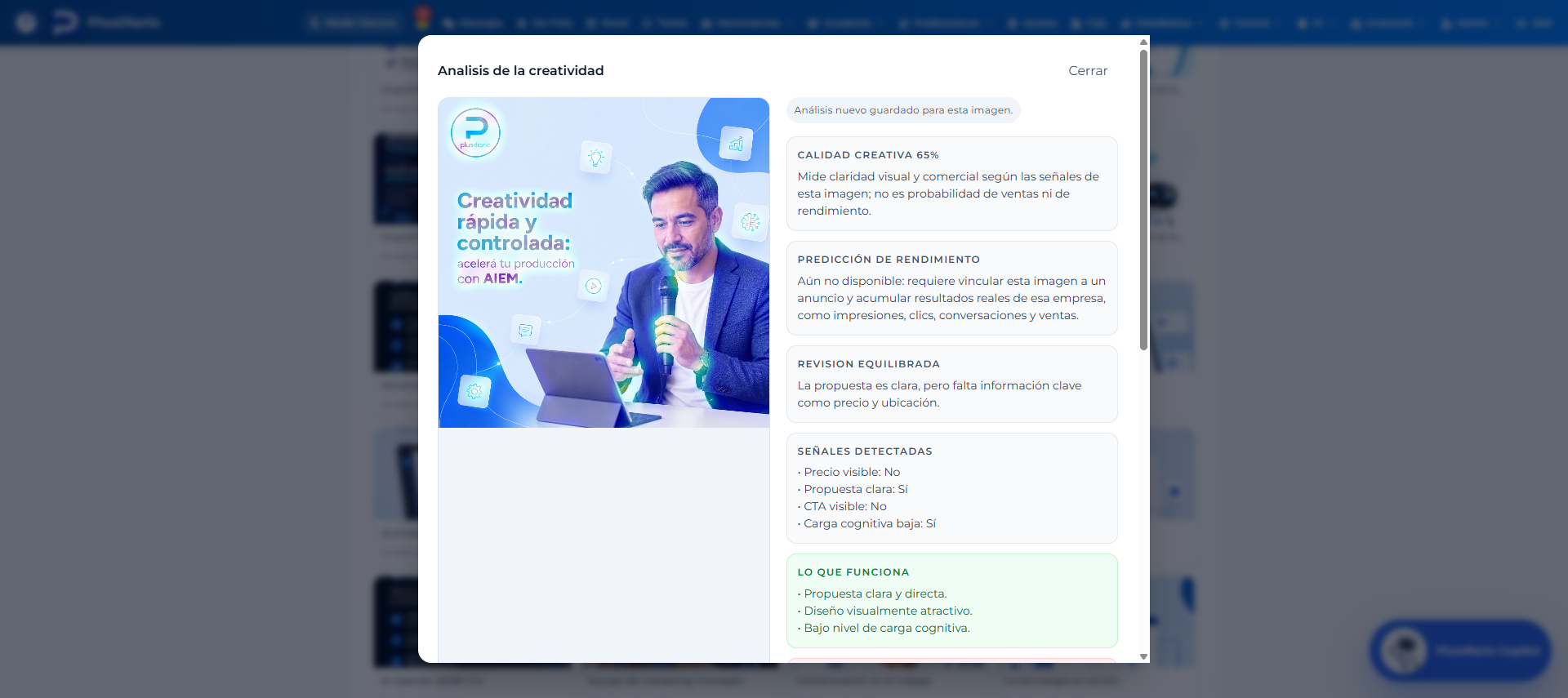This screenshot has height=698, width=1568.
Task: Select the 'CALIDAD CREATIVA 65%' heading
Action: [x=868, y=155]
